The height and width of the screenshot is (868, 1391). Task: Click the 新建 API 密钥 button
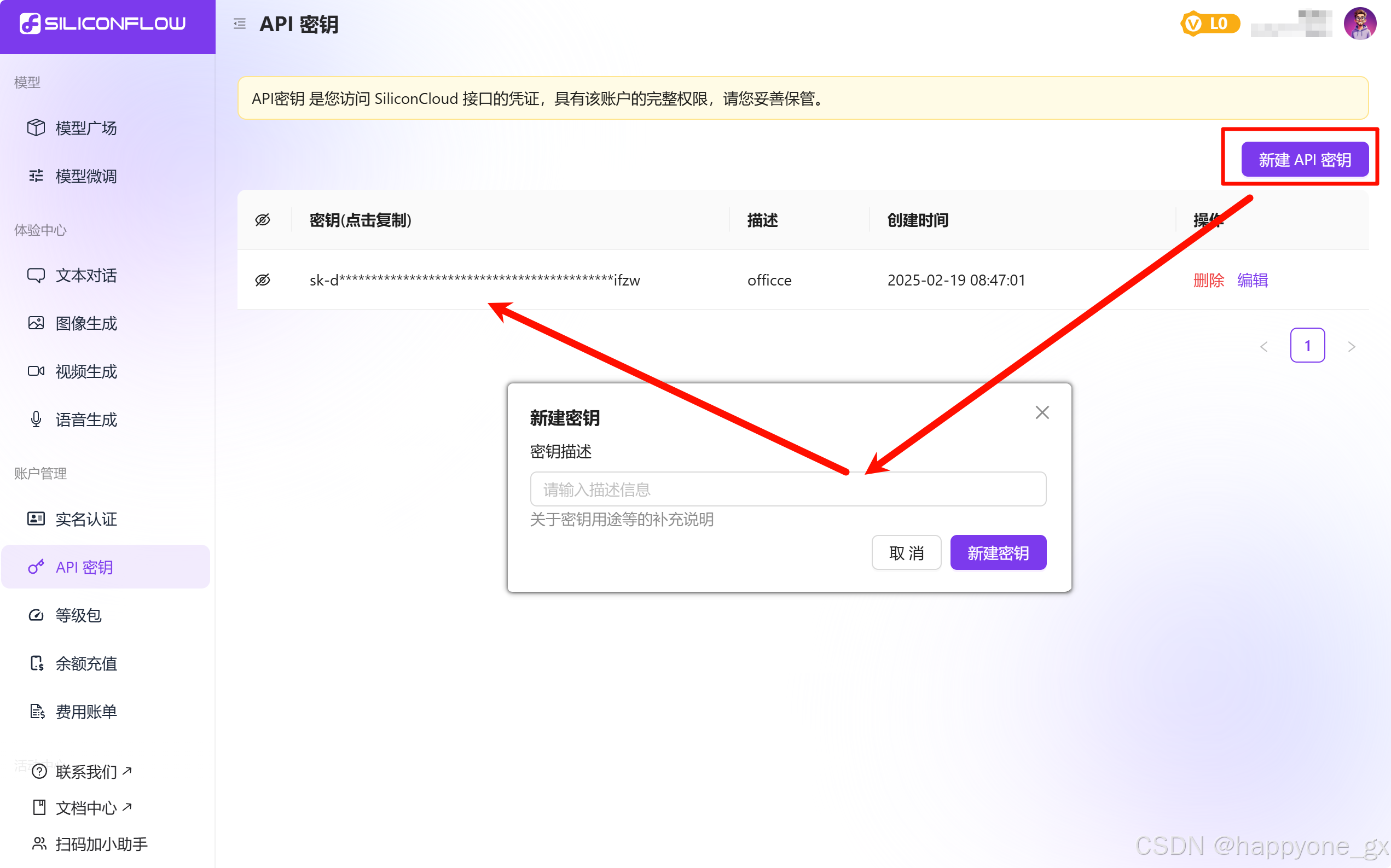(1305, 160)
